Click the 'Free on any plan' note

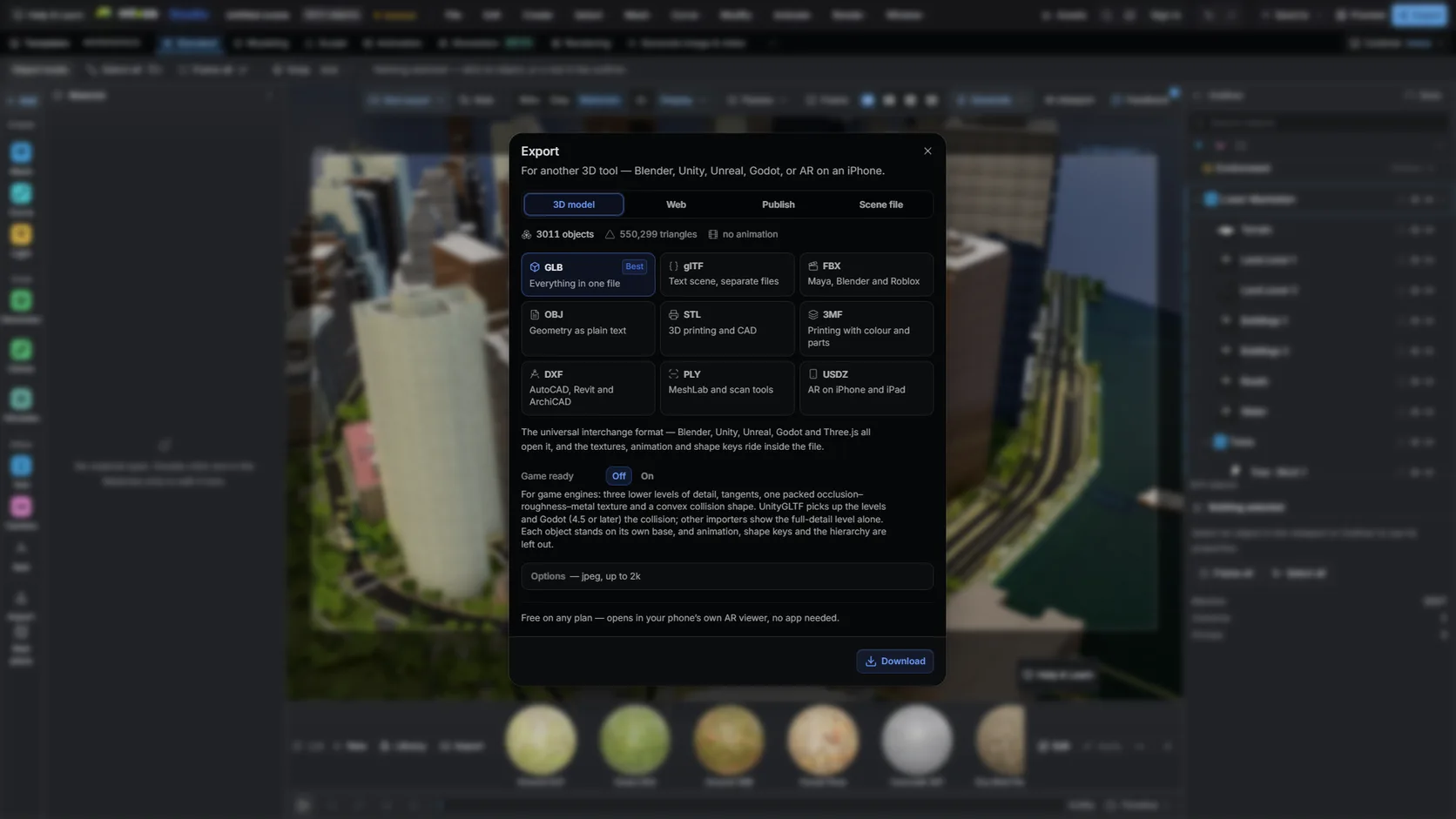pyautogui.click(x=680, y=618)
